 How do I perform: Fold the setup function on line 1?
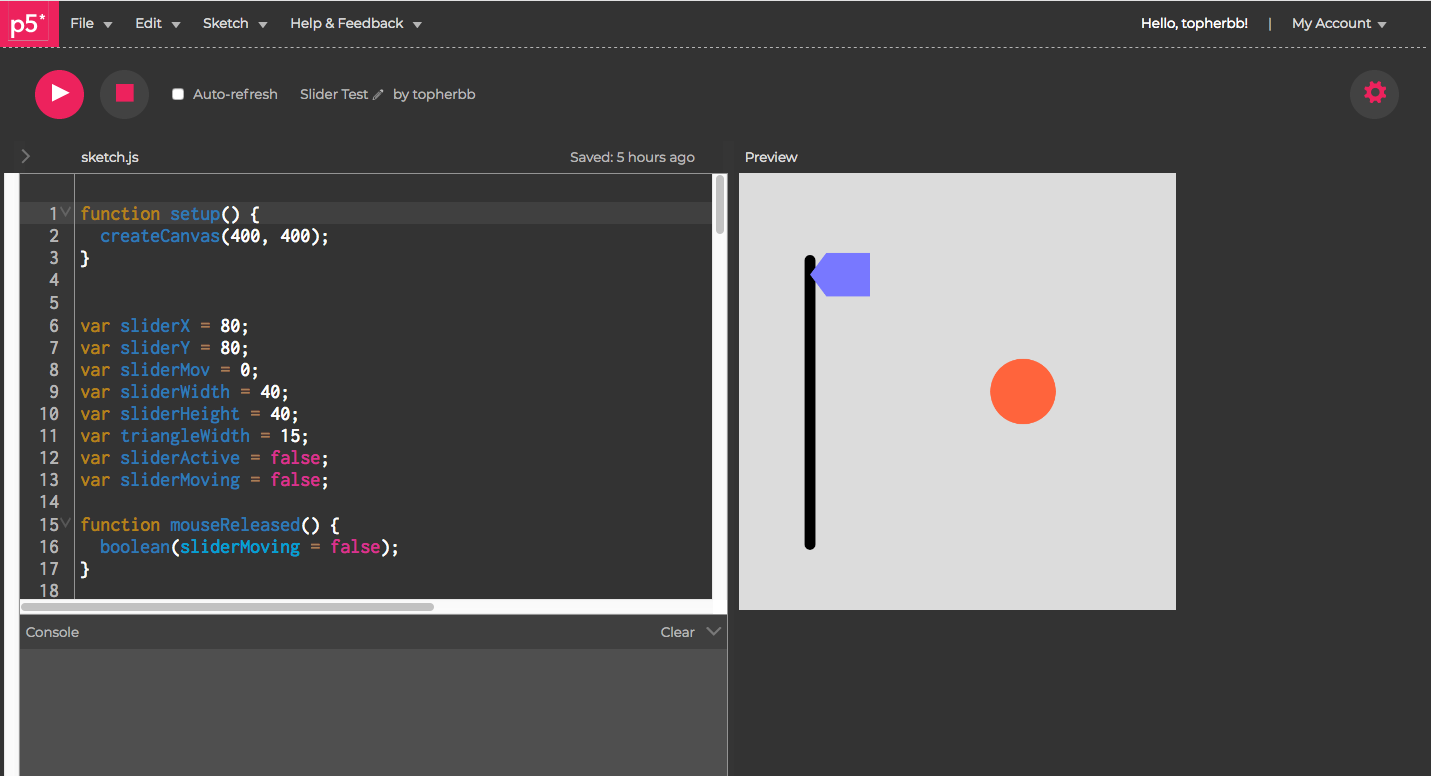click(65, 212)
